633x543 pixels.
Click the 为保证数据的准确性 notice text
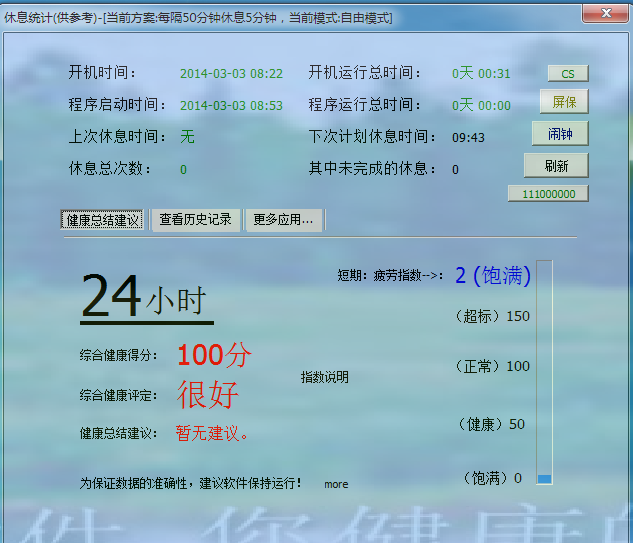click(190, 483)
